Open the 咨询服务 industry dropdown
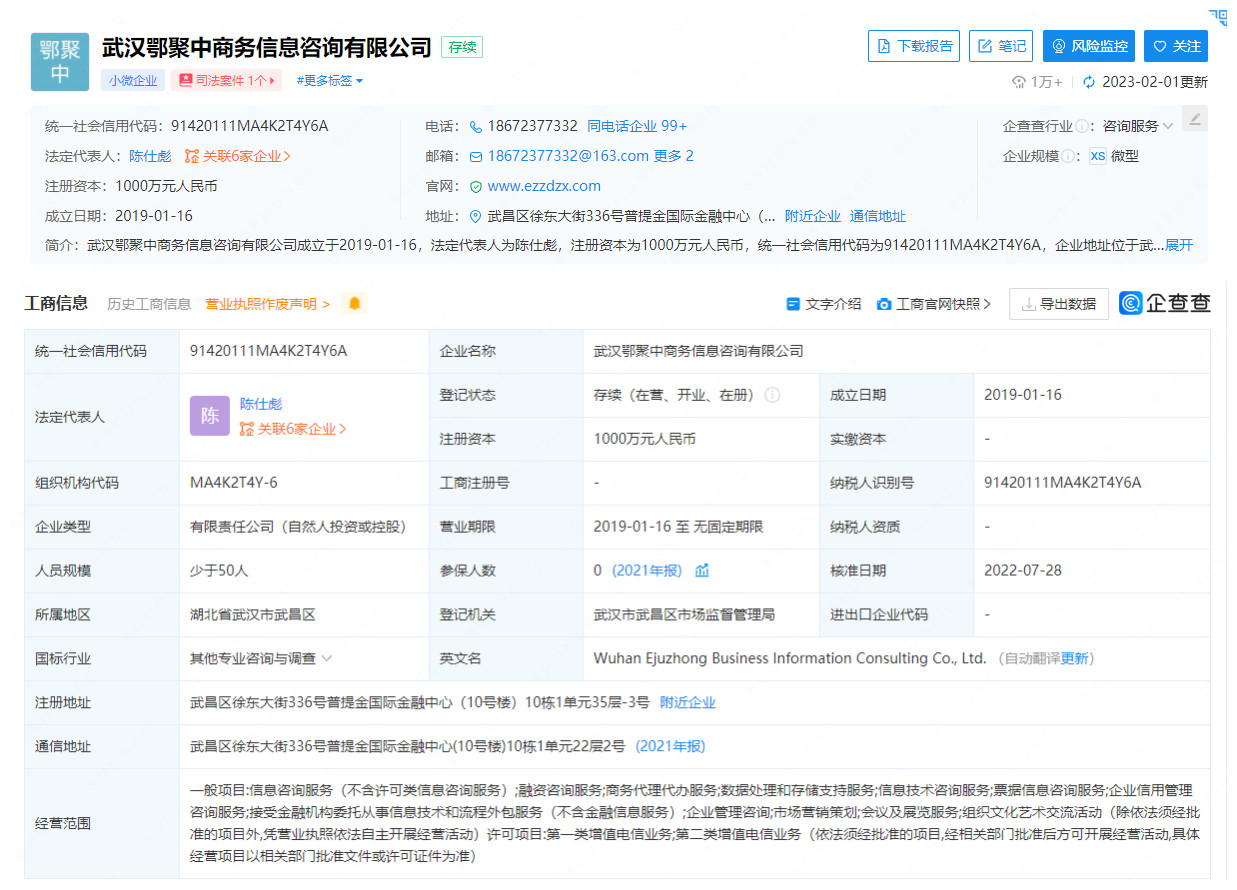 pyautogui.click(x=1138, y=126)
